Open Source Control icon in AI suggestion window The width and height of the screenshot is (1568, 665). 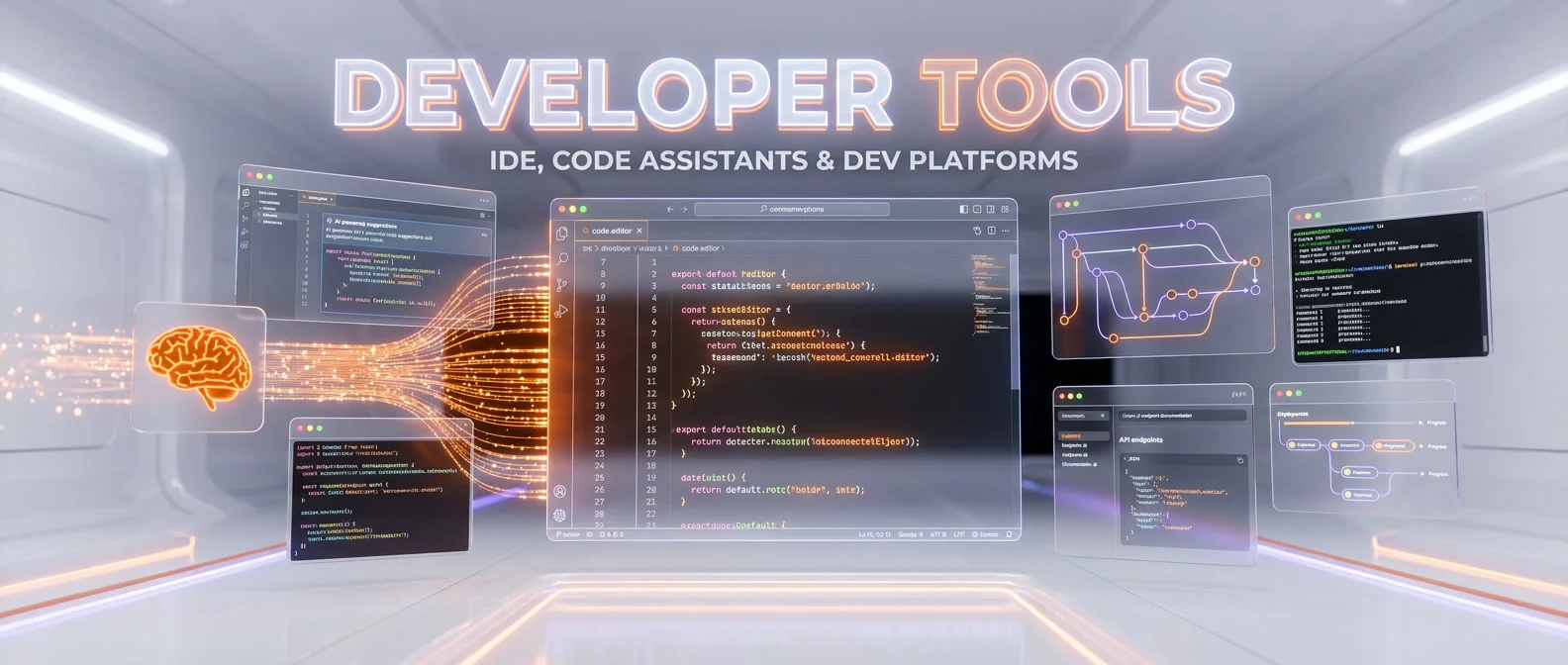[245, 219]
